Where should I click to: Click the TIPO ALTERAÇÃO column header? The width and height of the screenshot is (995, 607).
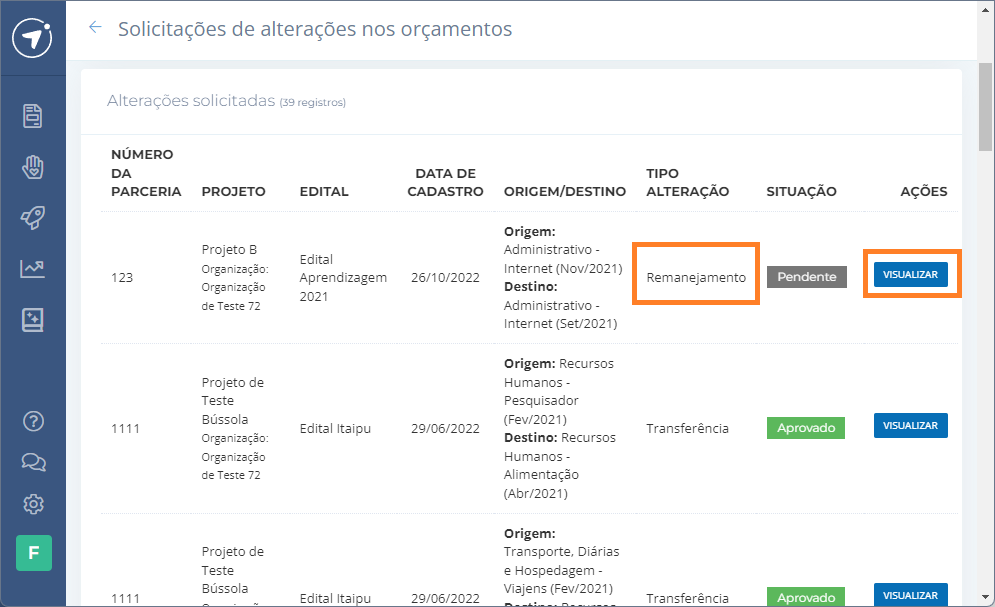688,182
